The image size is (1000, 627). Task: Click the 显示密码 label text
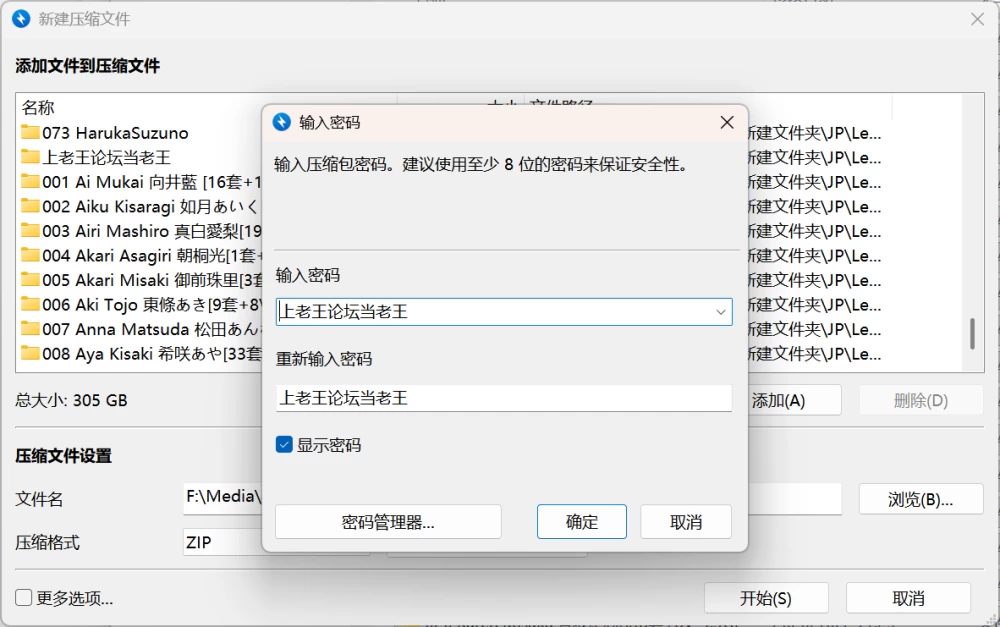click(329, 445)
